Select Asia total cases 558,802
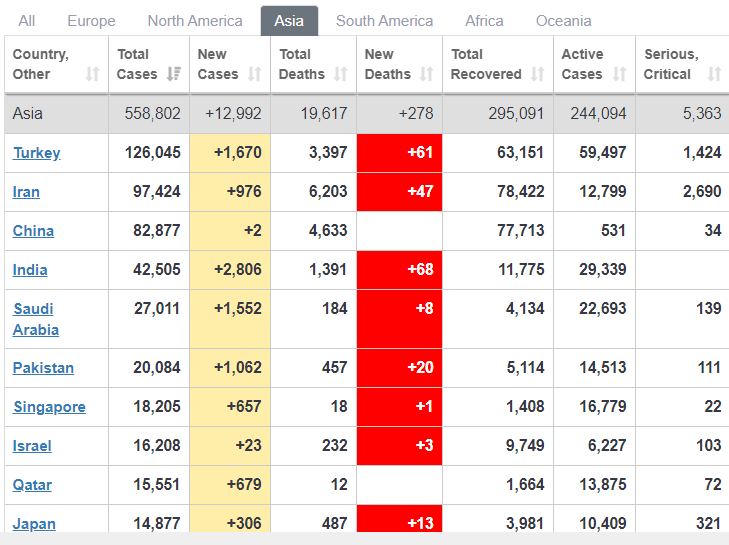Viewport: 729px width, 545px height. coord(152,113)
